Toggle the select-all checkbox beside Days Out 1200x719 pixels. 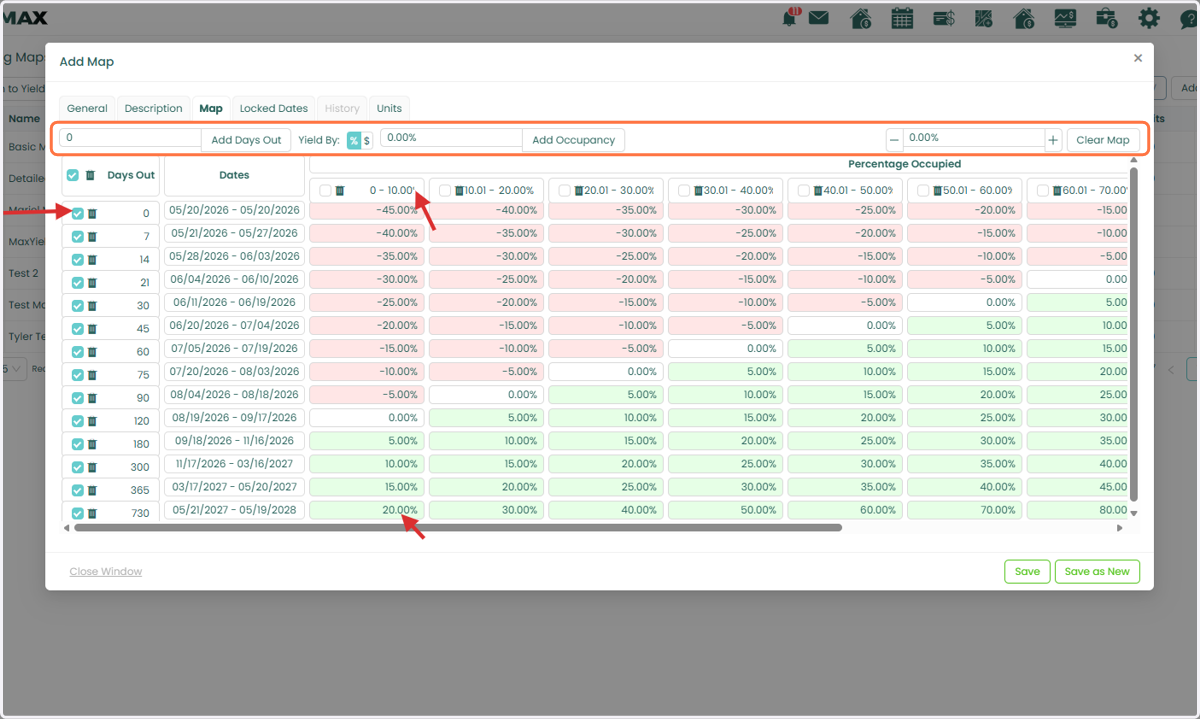coord(72,175)
